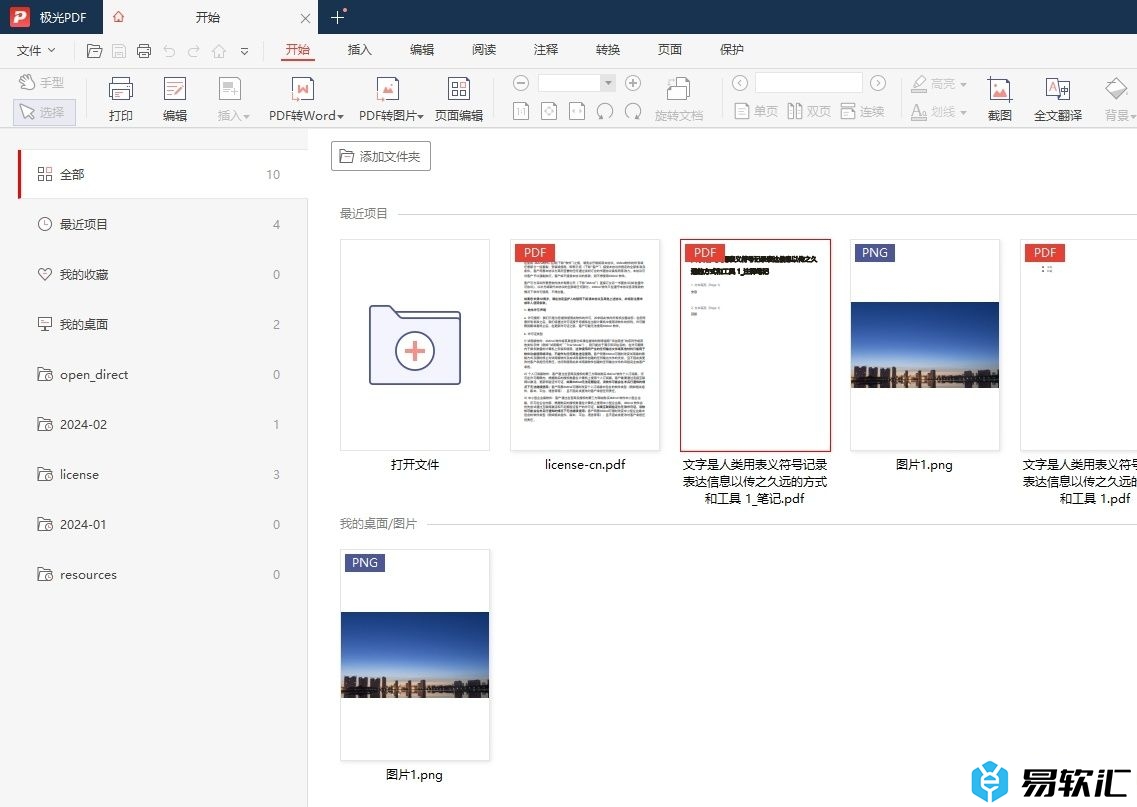Click the zoom level input field
Viewport: 1137px width, 807px height.
pyautogui.click(x=569, y=83)
